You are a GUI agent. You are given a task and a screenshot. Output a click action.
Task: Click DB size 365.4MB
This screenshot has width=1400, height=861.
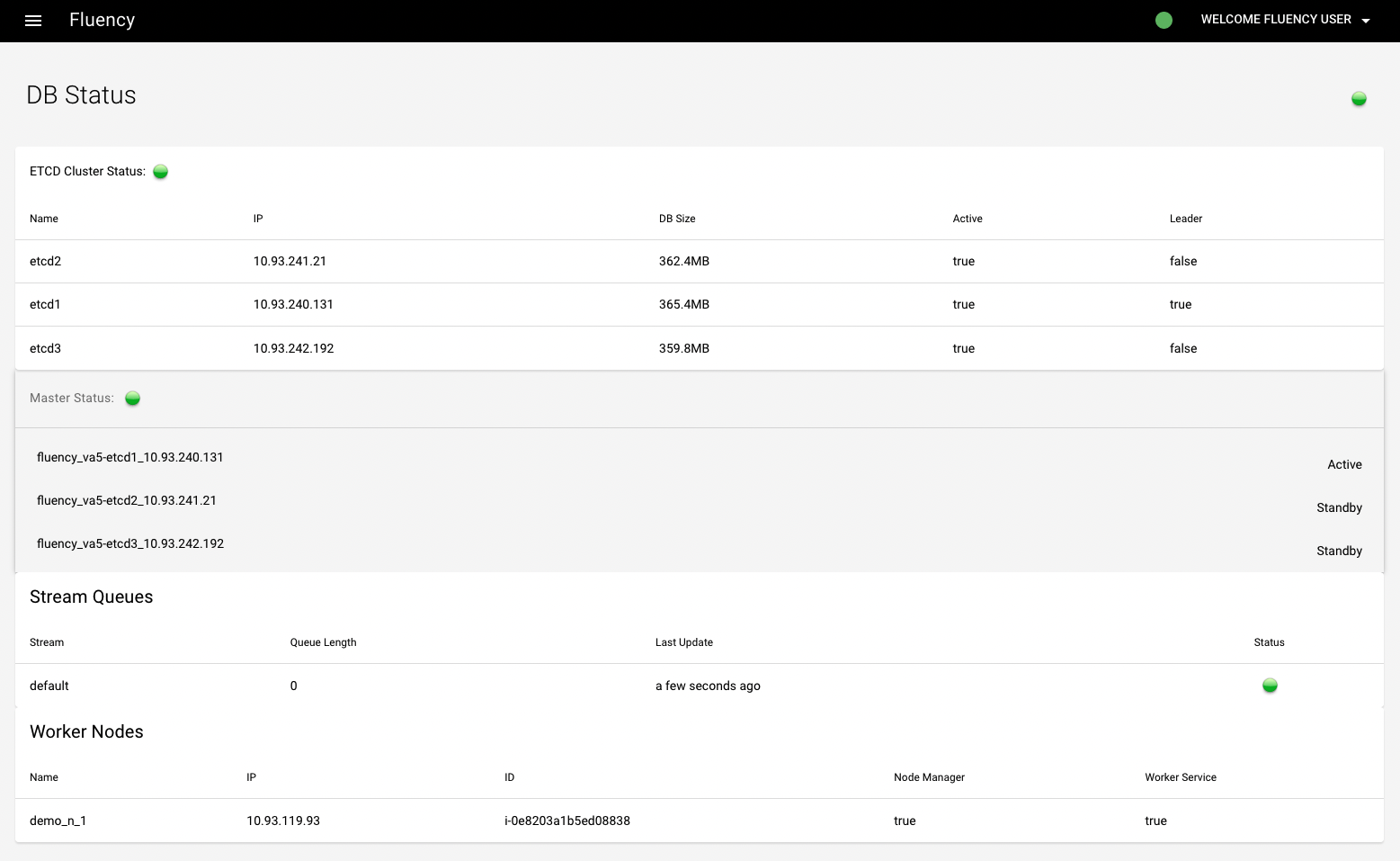click(684, 304)
